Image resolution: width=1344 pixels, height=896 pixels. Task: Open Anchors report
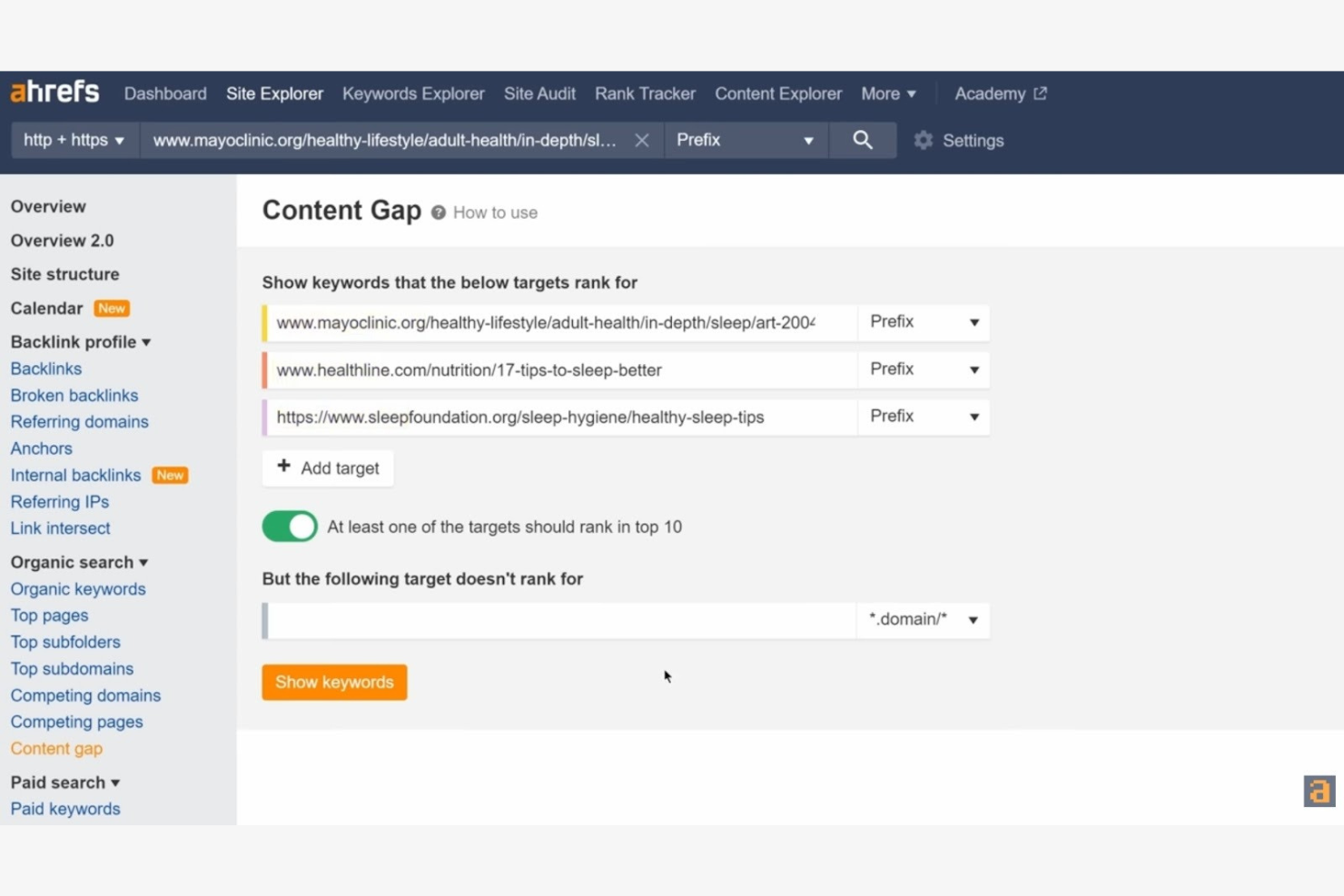[x=42, y=448]
